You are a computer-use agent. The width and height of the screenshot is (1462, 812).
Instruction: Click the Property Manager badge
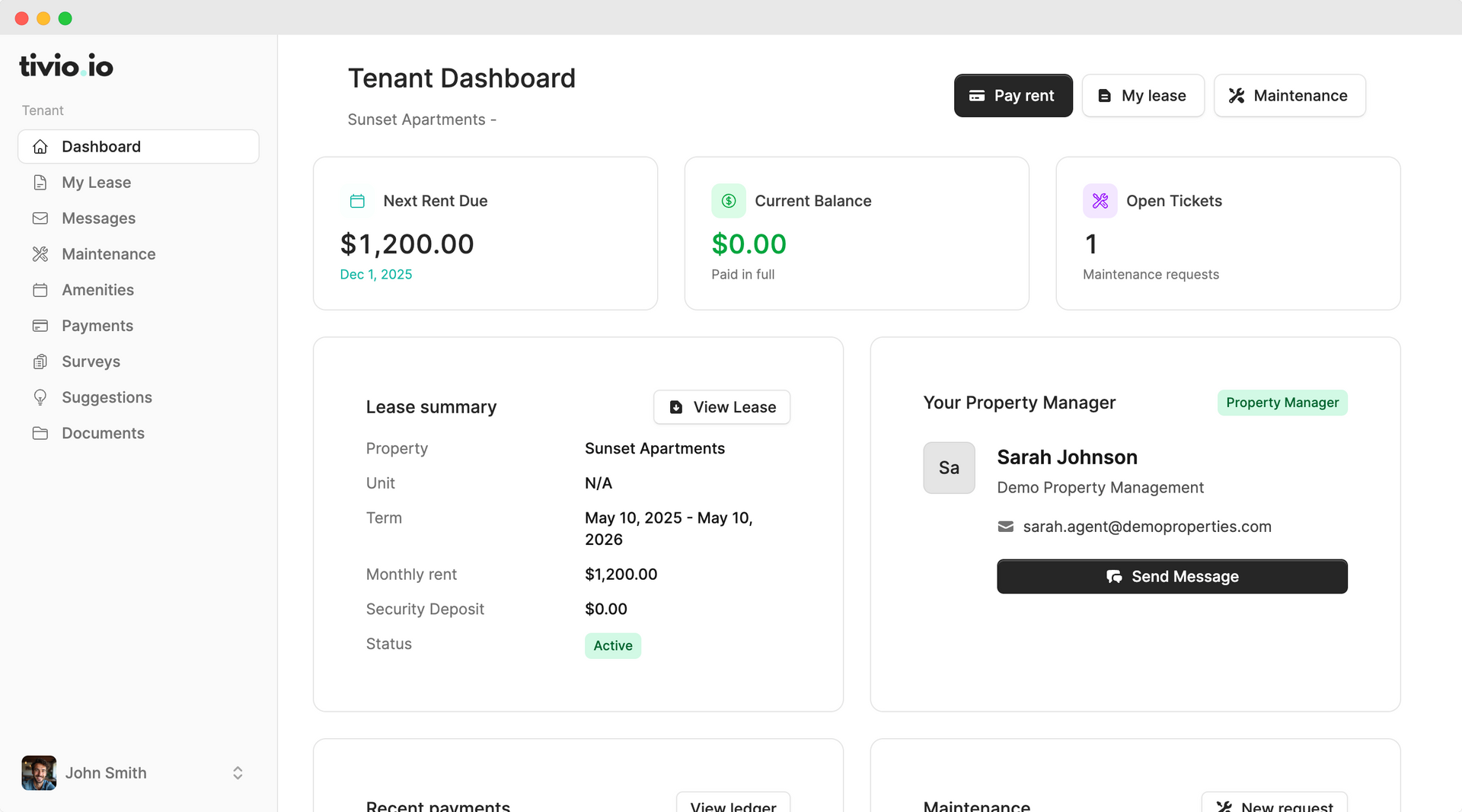click(x=1282, y=403)
